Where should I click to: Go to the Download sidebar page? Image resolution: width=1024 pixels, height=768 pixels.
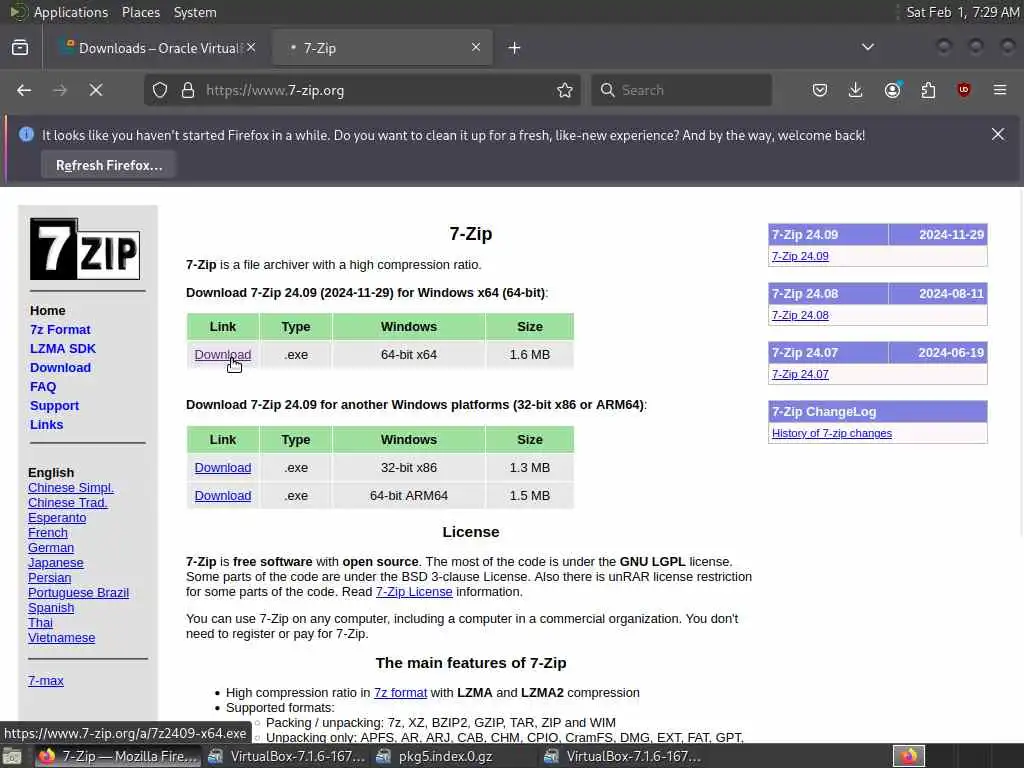click(60, 368)
